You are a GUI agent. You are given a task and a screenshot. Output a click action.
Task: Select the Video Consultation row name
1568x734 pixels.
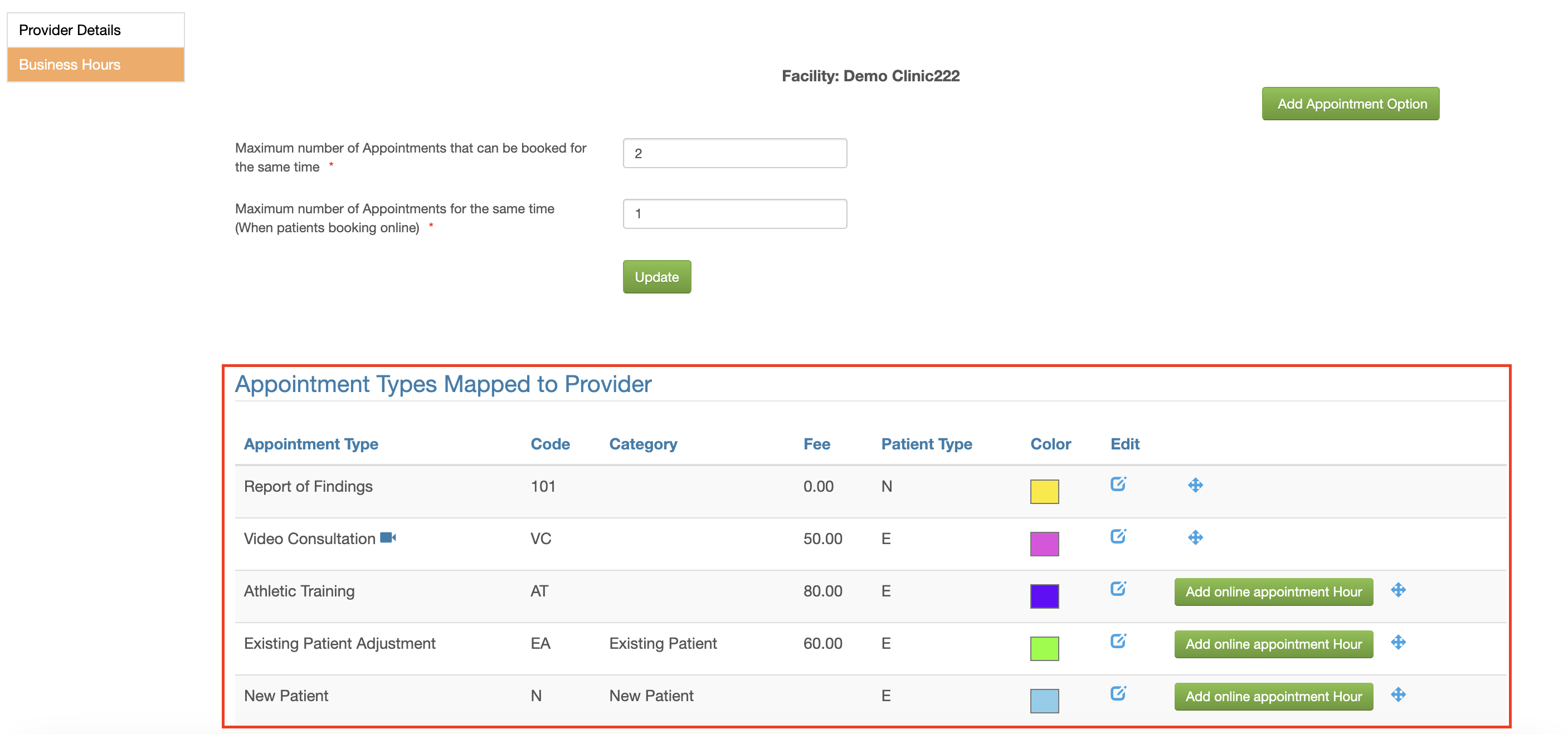click(x=309, y=539)
